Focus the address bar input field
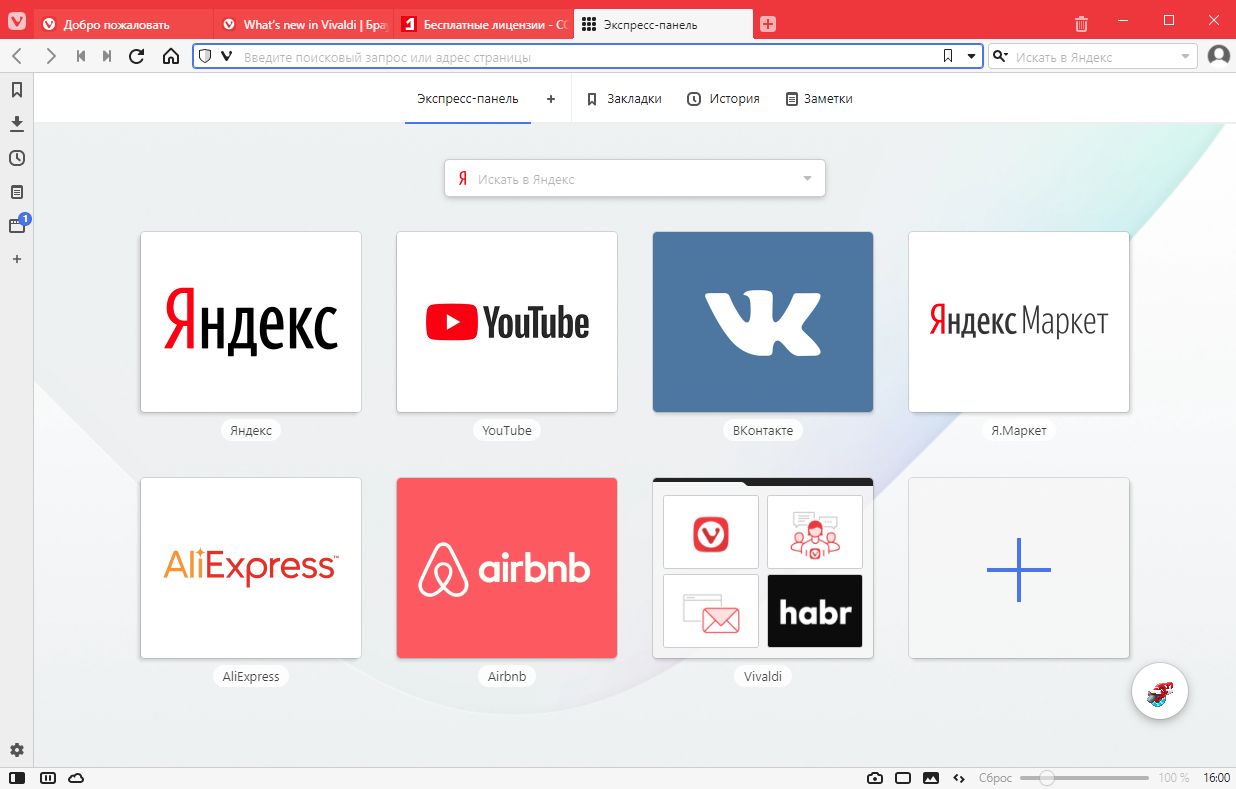The image size is (1236, 789). (x=590, y=57)
